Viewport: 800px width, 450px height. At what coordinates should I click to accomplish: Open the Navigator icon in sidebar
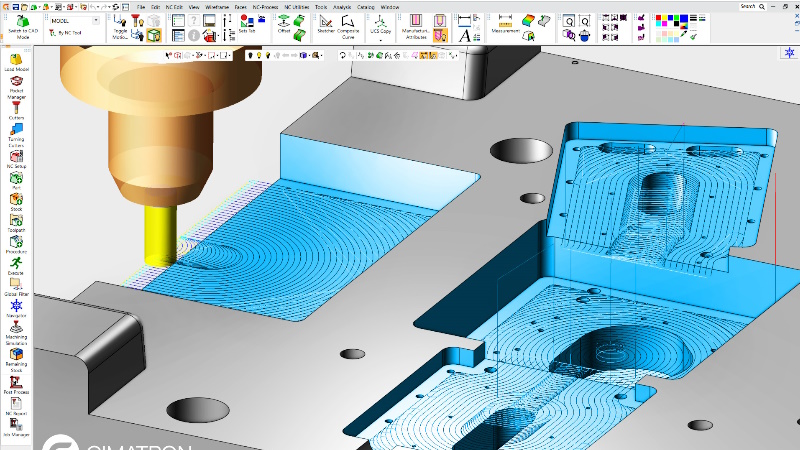[x=16, y=306]
